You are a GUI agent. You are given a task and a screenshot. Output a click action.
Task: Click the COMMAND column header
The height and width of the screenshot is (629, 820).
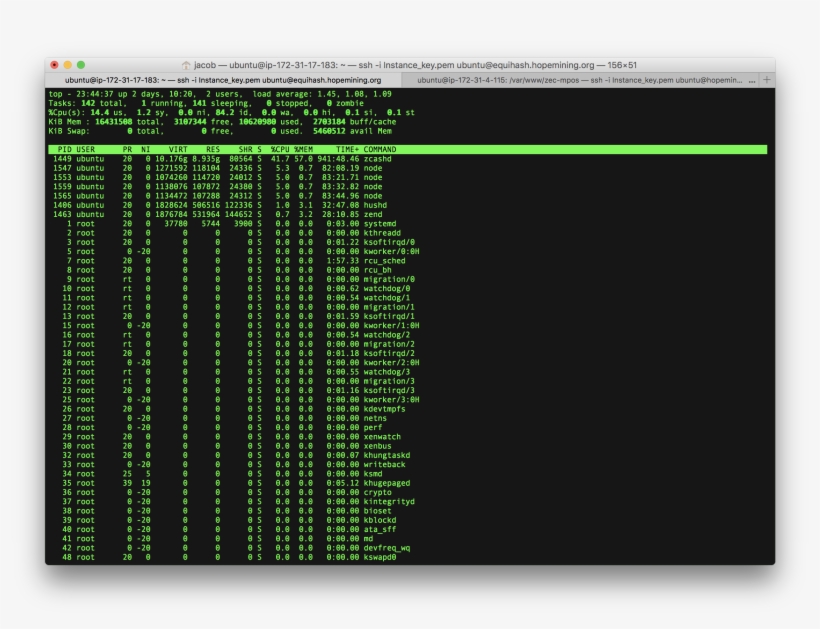coord(380,150)
